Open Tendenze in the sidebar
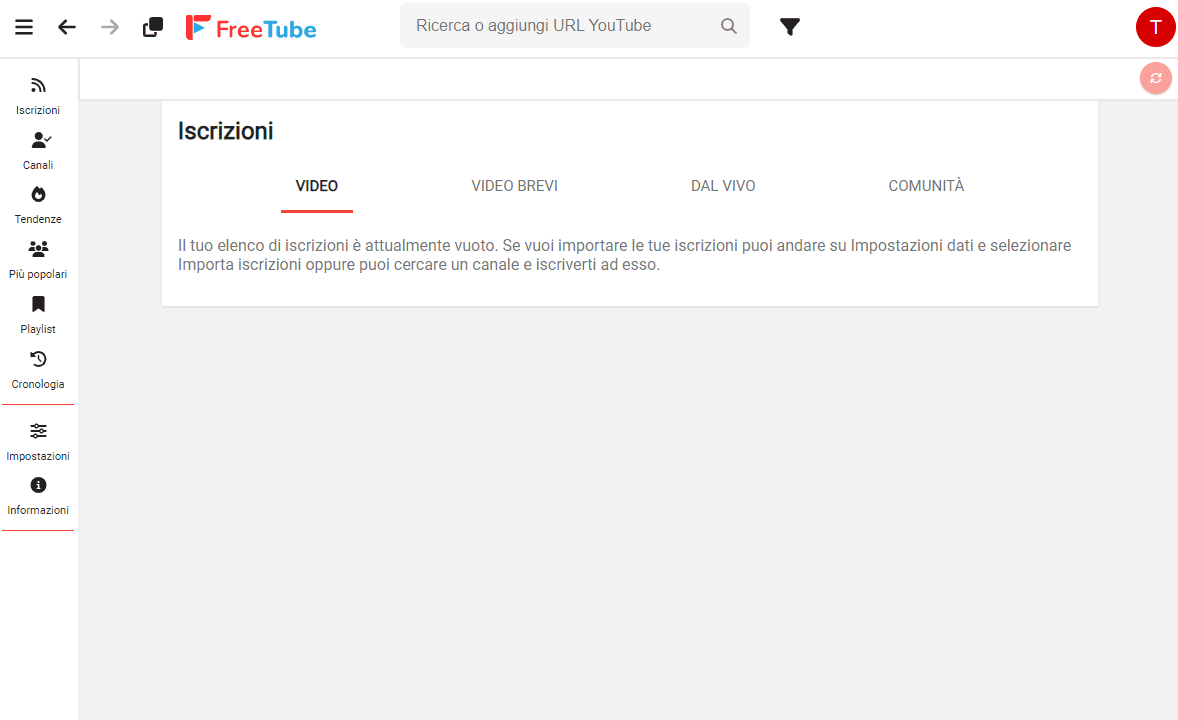Screen dimensions: 1178x720 pyautogui.click(x=38, y=205)
